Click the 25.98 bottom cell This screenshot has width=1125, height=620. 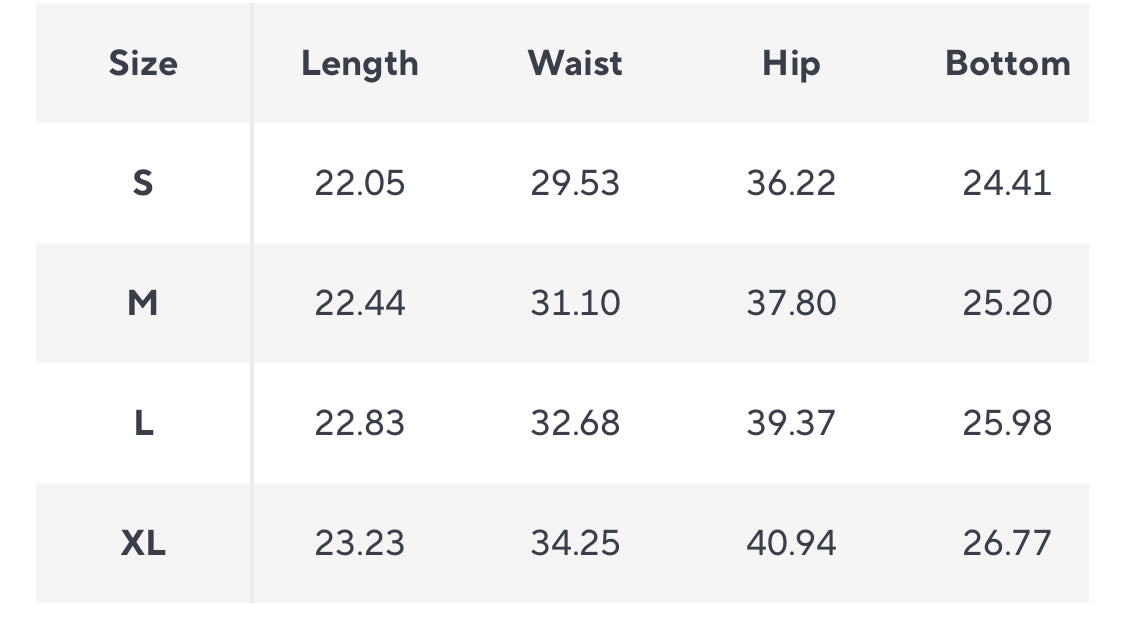click(1007, 423)
